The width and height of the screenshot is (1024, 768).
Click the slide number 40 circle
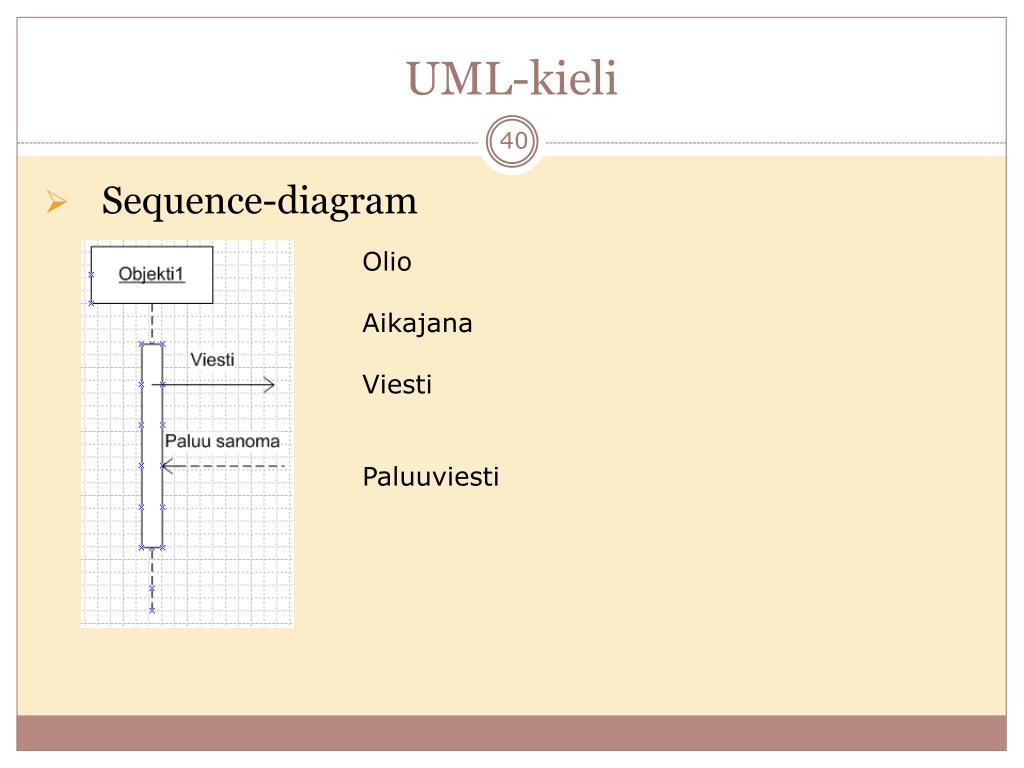(x=513, y=141)
